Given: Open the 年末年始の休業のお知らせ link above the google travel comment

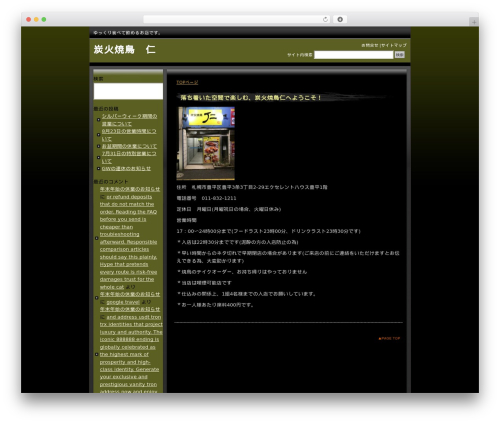Looking at the screenshot, I should coord(130,294).
